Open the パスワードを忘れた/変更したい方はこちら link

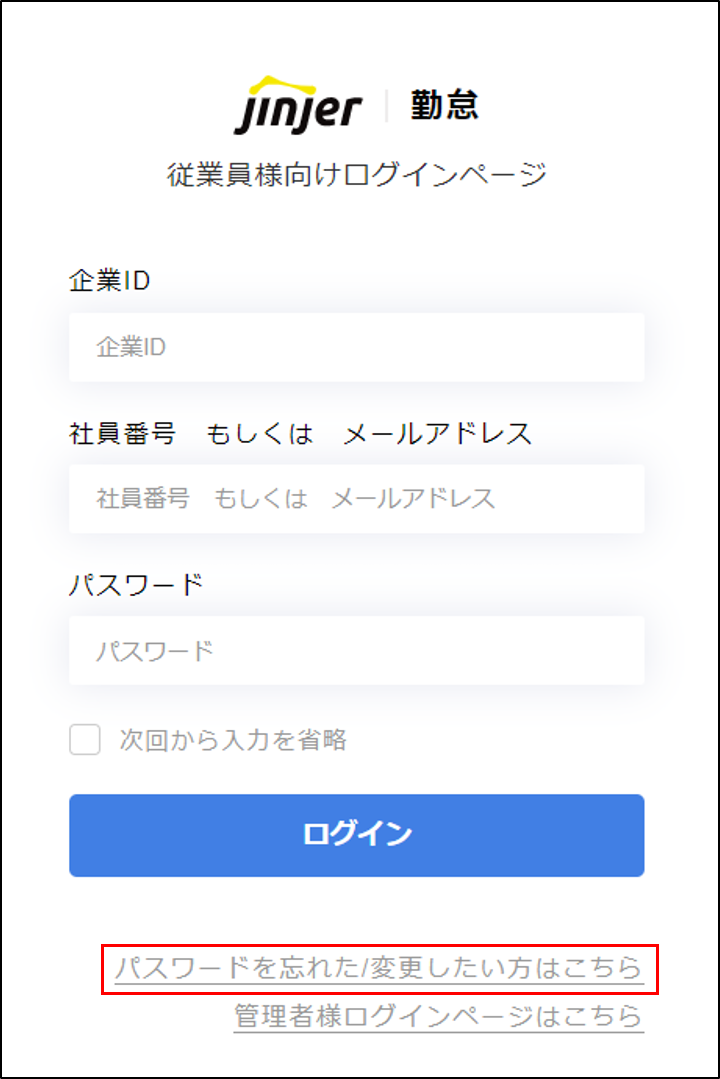[379, 968]
